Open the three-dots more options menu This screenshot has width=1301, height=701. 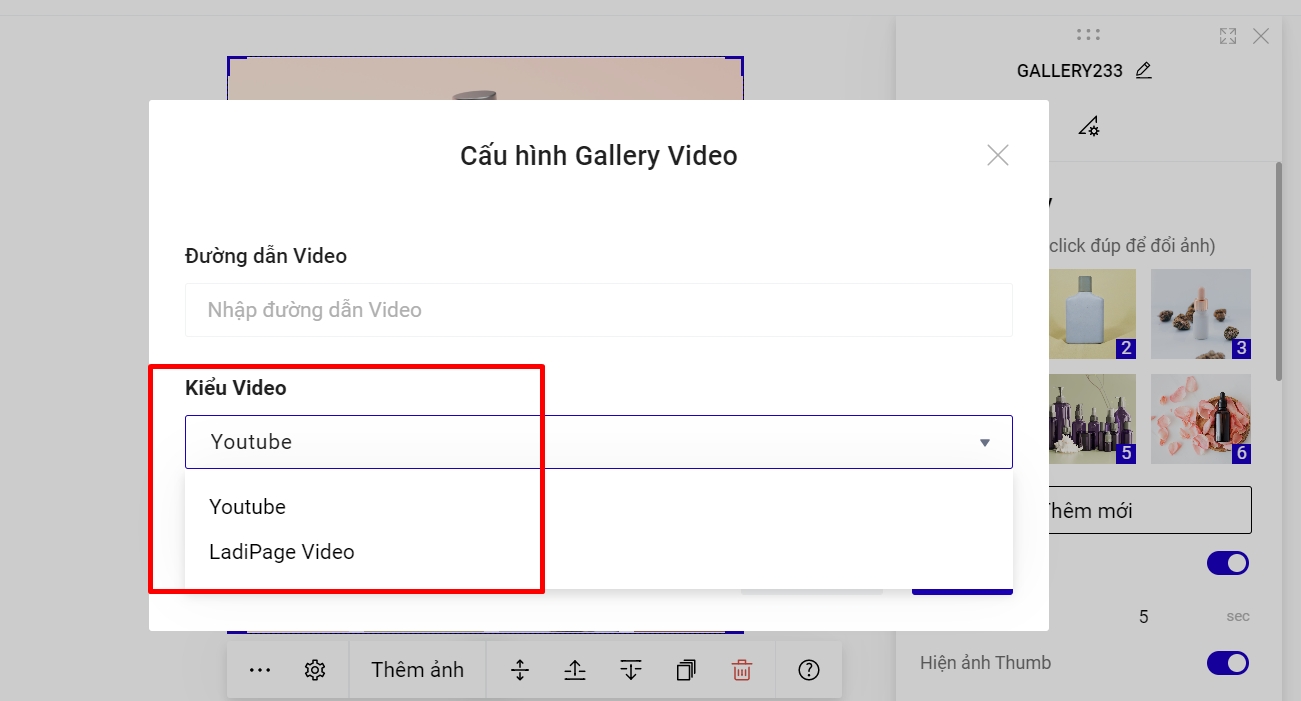[x=260, y=670]
